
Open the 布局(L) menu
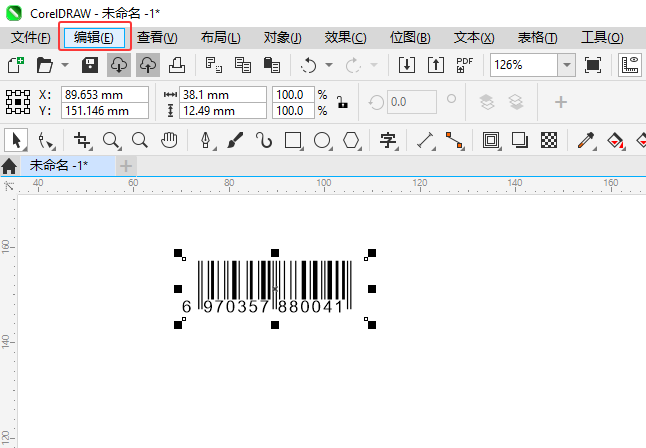pos(220,38)
